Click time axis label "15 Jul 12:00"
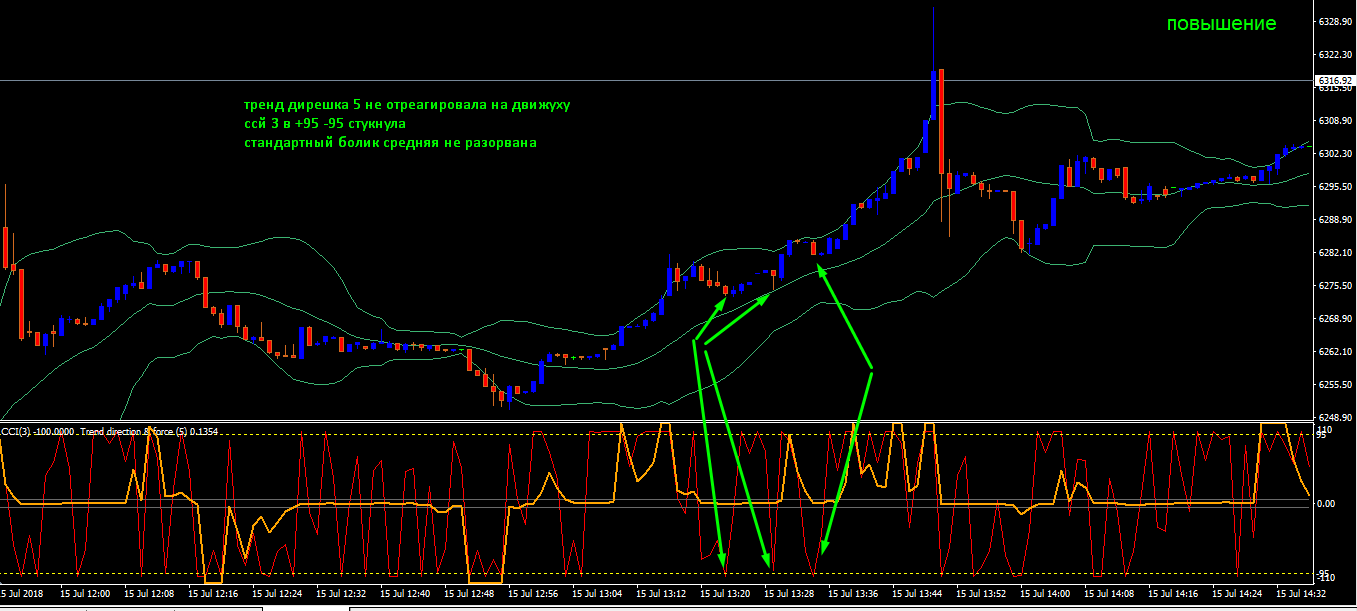This screenshot has height=611, width=1357. 83,593
